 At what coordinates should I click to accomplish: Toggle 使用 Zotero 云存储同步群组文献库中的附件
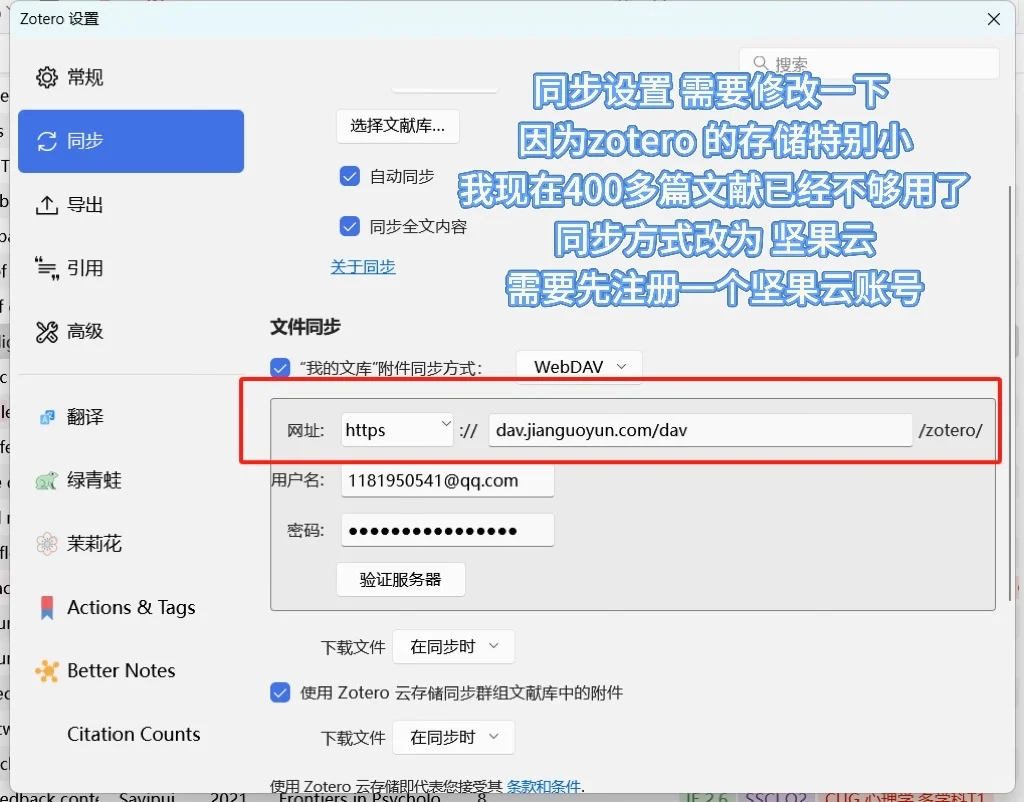280,692
